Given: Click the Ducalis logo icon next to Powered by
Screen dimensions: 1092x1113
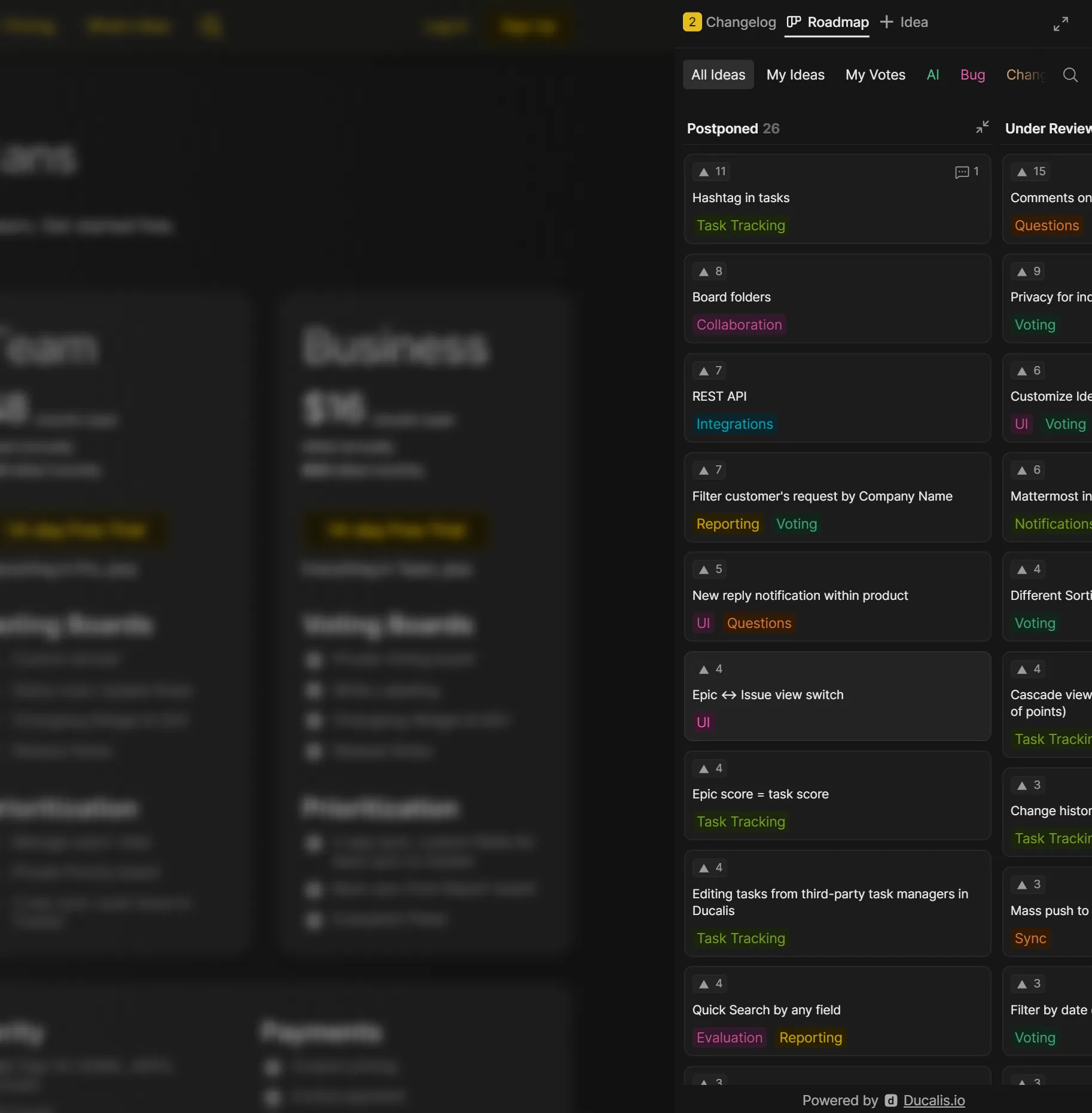Looking at the screenshot, I should point(890,1100).
